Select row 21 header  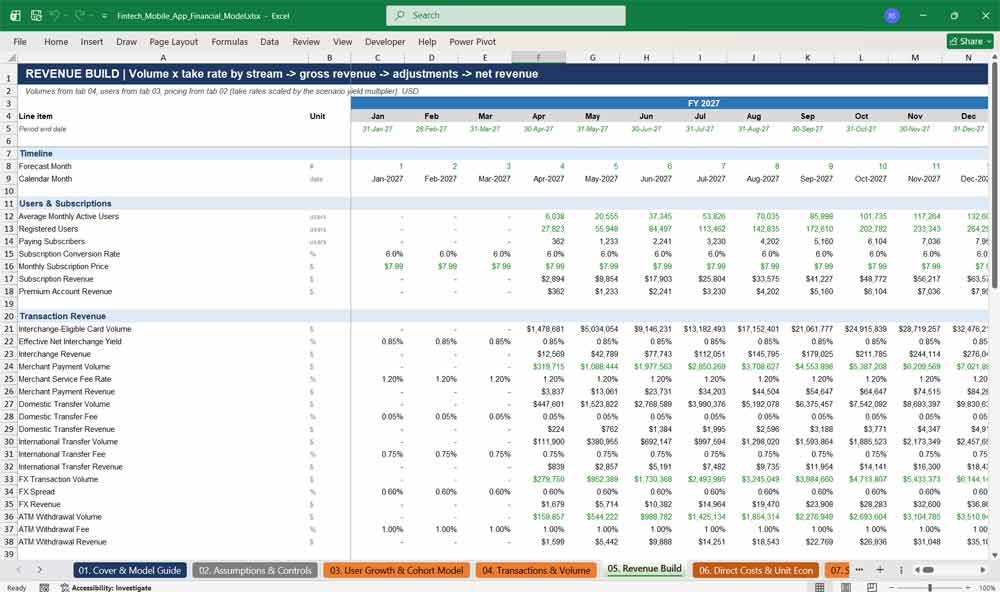[8, 329]
